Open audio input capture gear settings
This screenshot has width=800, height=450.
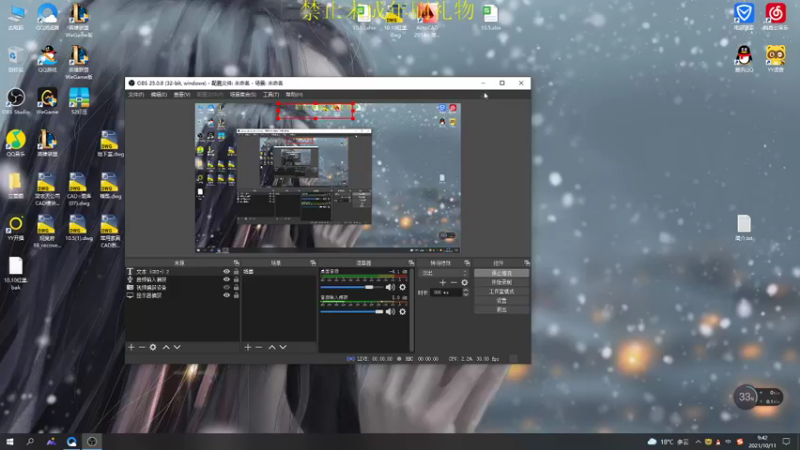(x=403, y=311)
